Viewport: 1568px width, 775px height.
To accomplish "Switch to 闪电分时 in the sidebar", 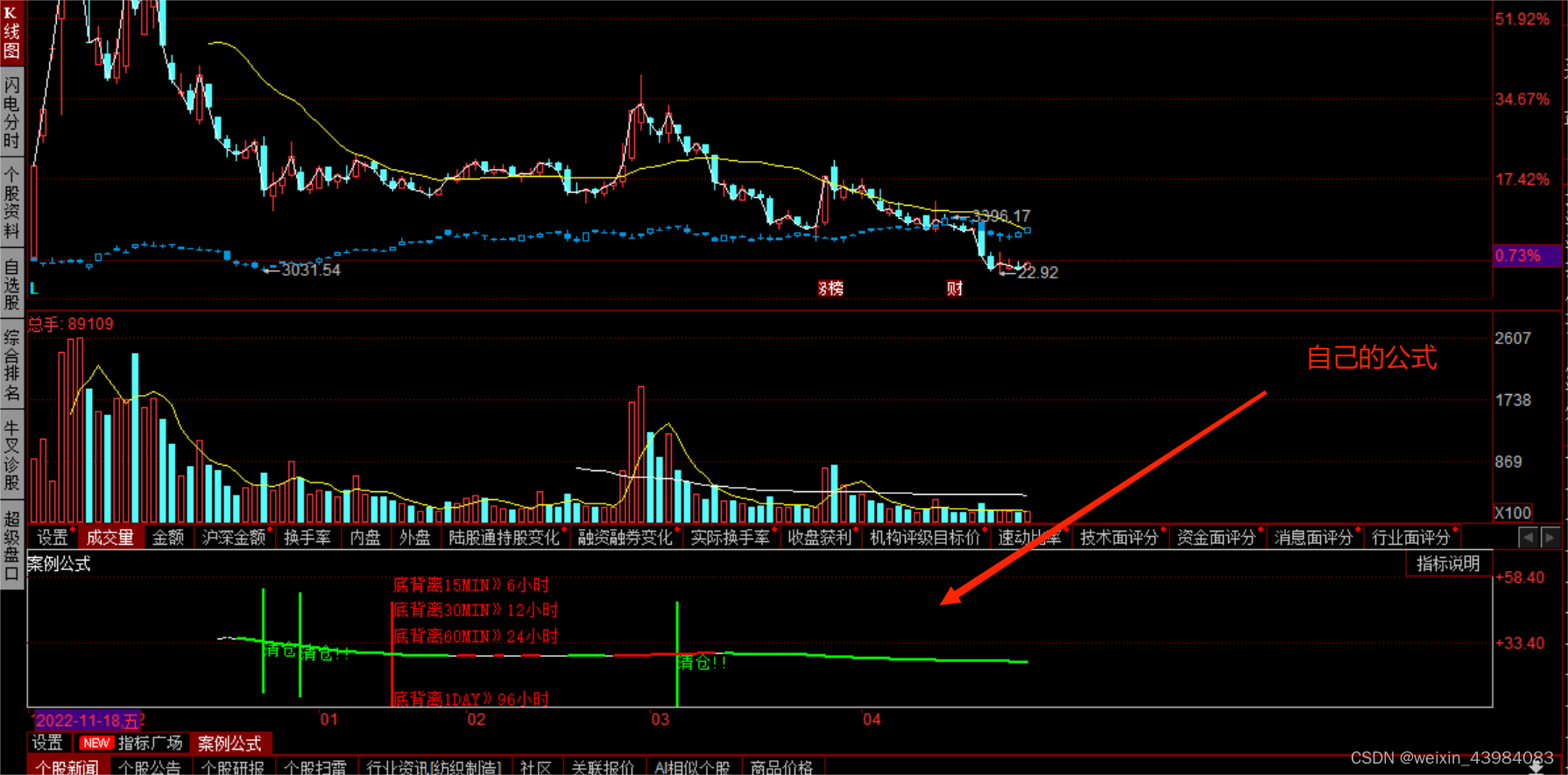I will (x=11, y=113).
